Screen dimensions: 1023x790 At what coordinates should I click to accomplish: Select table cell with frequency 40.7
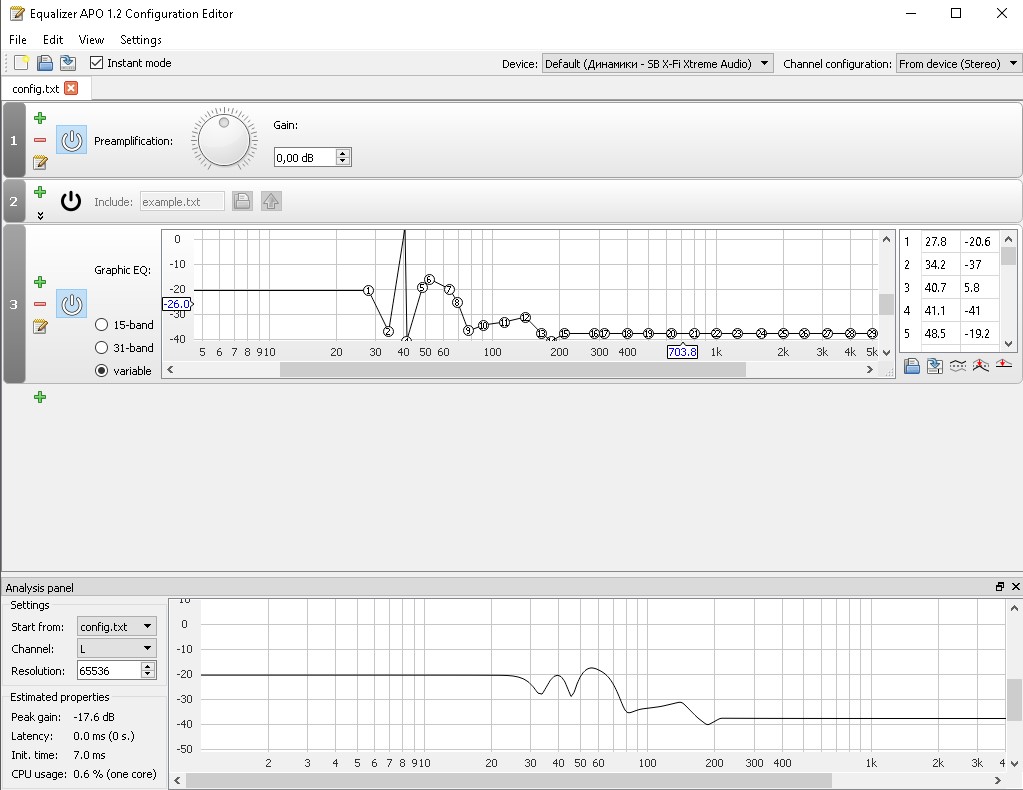940,288
